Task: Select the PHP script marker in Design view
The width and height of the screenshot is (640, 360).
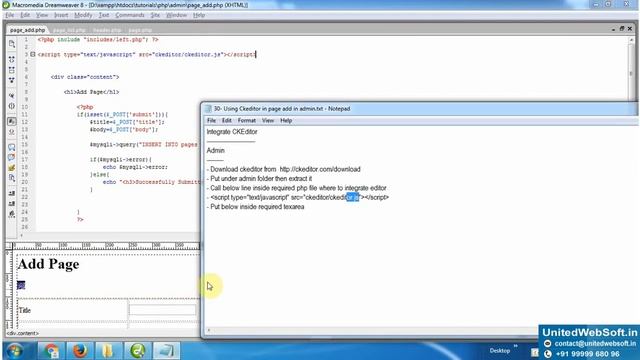Action: [21, 285]
